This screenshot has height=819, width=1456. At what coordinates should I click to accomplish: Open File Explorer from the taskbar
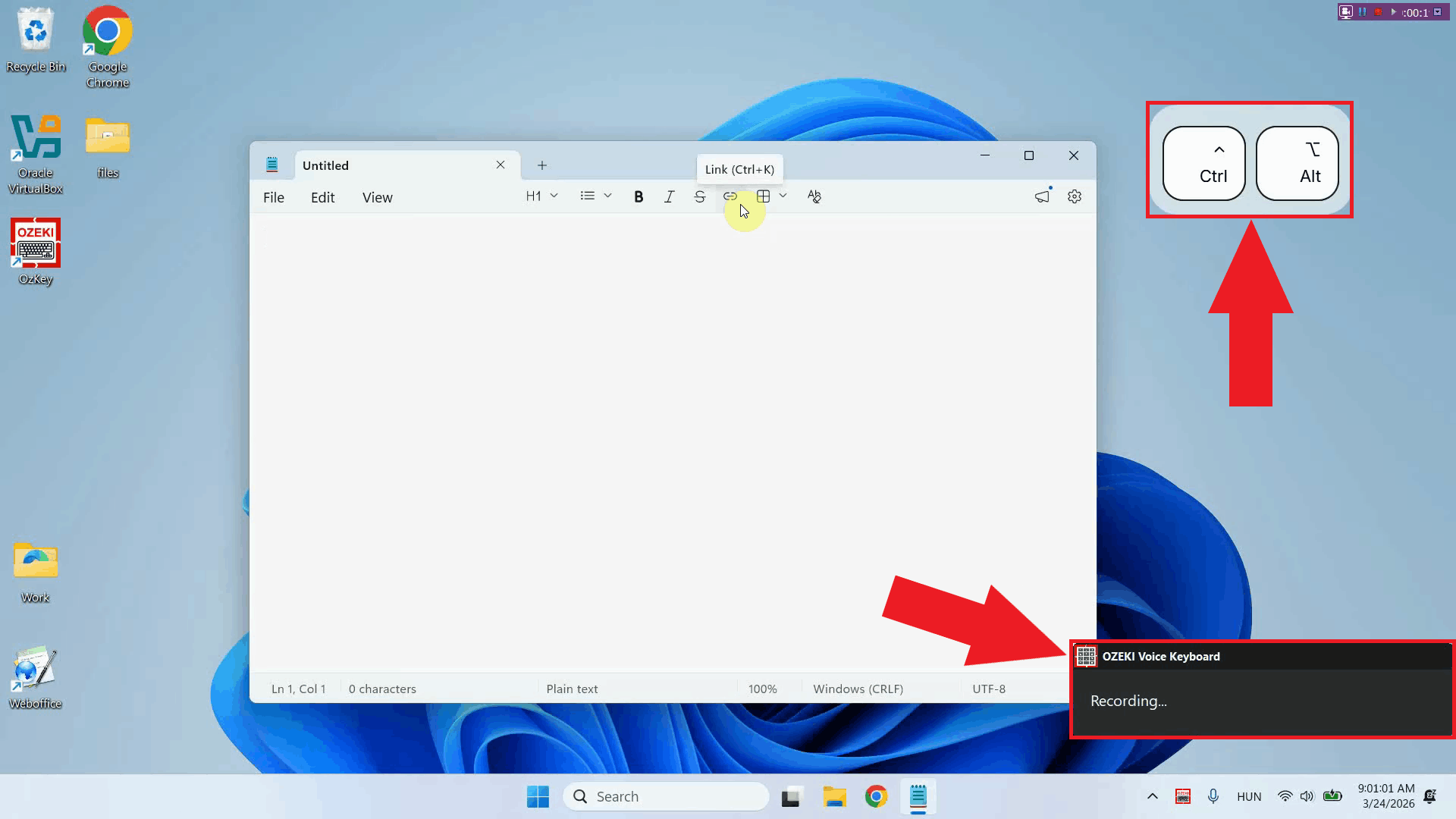pyautogui.click(x=834, y=796)
